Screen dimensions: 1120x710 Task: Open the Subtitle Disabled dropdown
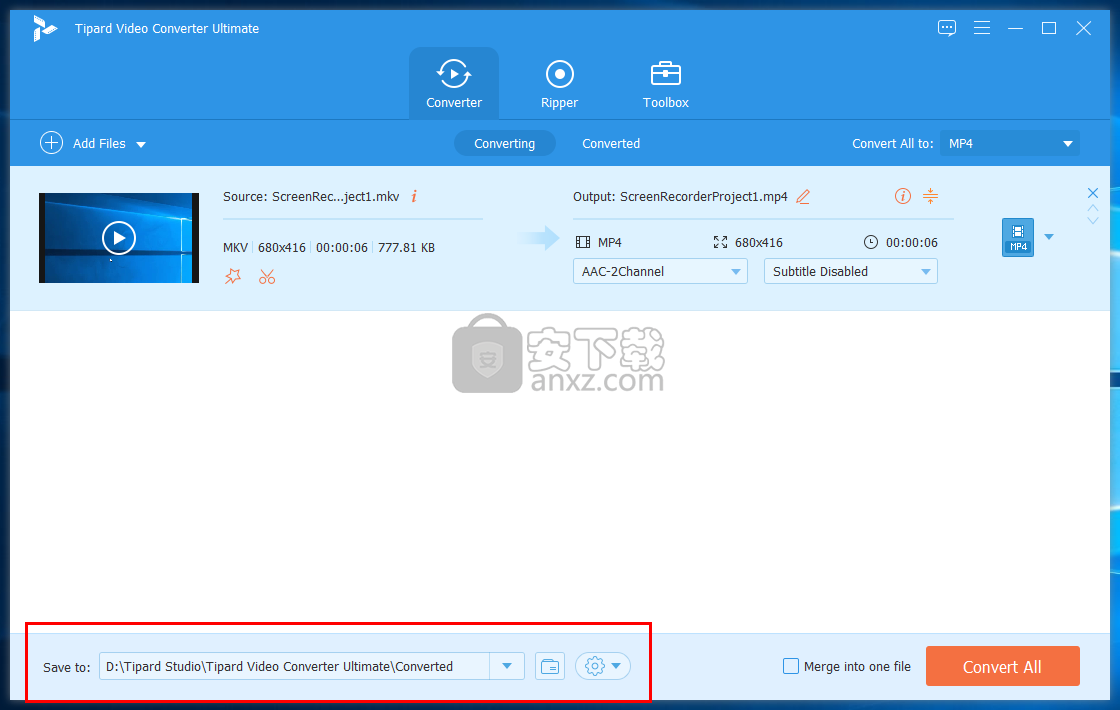[x=850, y=271]
